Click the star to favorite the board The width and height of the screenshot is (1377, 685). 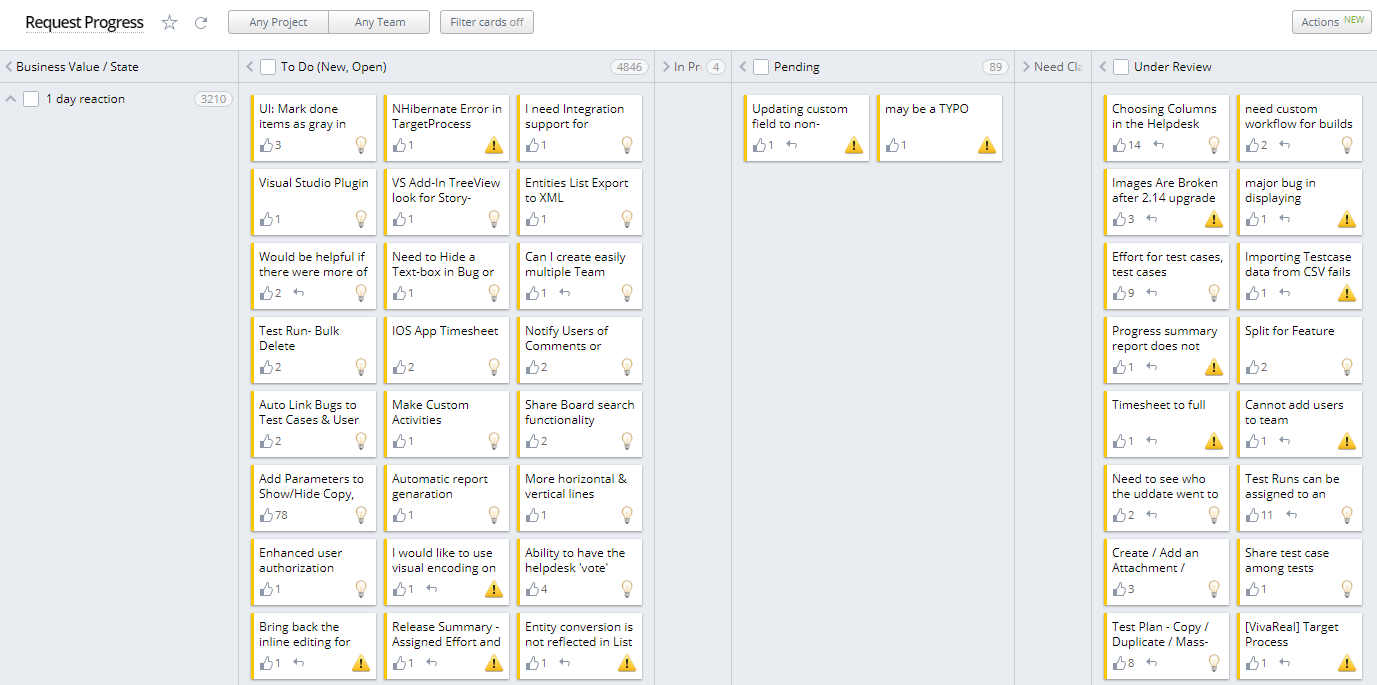point(169,21)
